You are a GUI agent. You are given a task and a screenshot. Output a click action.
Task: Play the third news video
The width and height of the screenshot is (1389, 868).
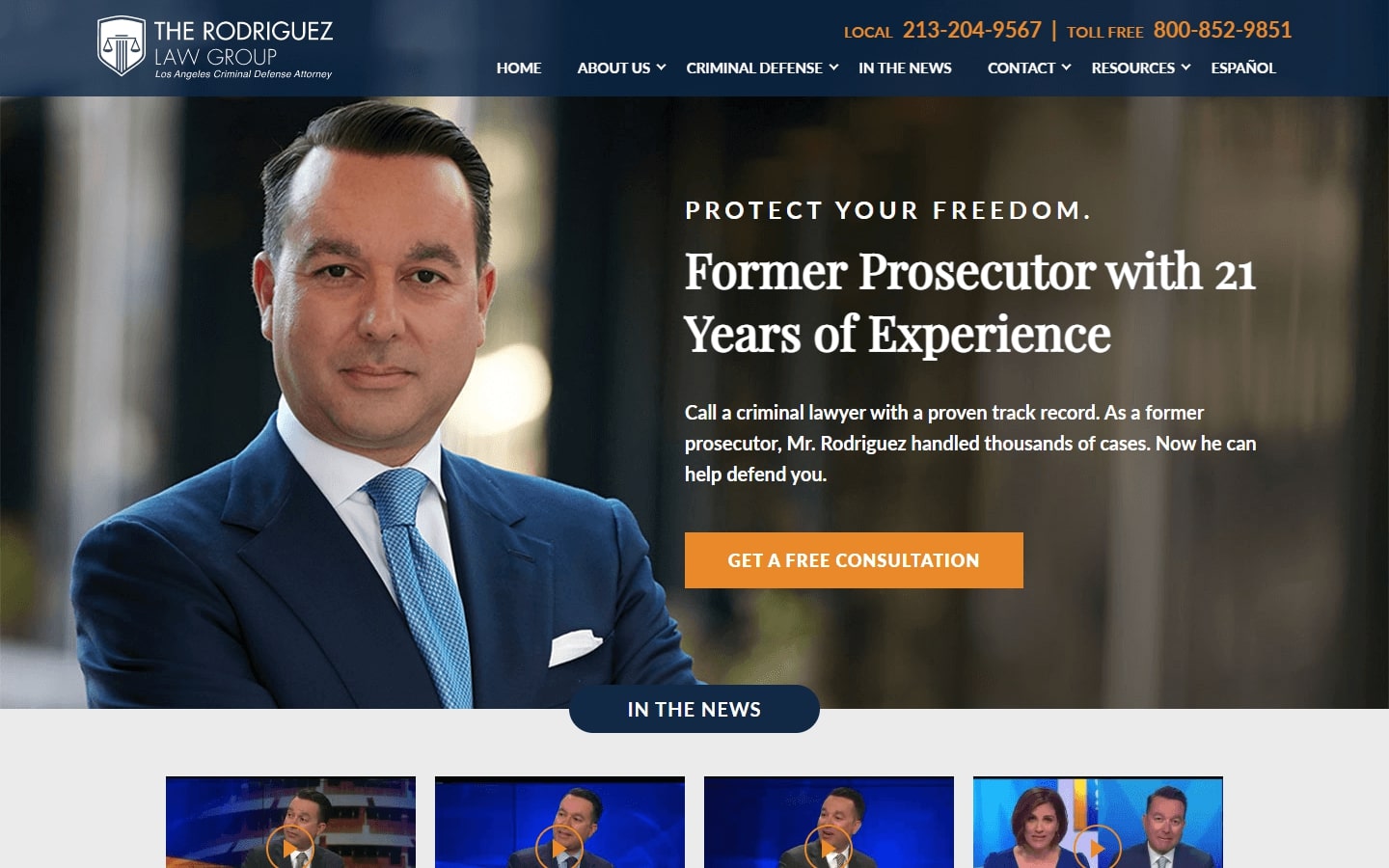tap(829, 847)
